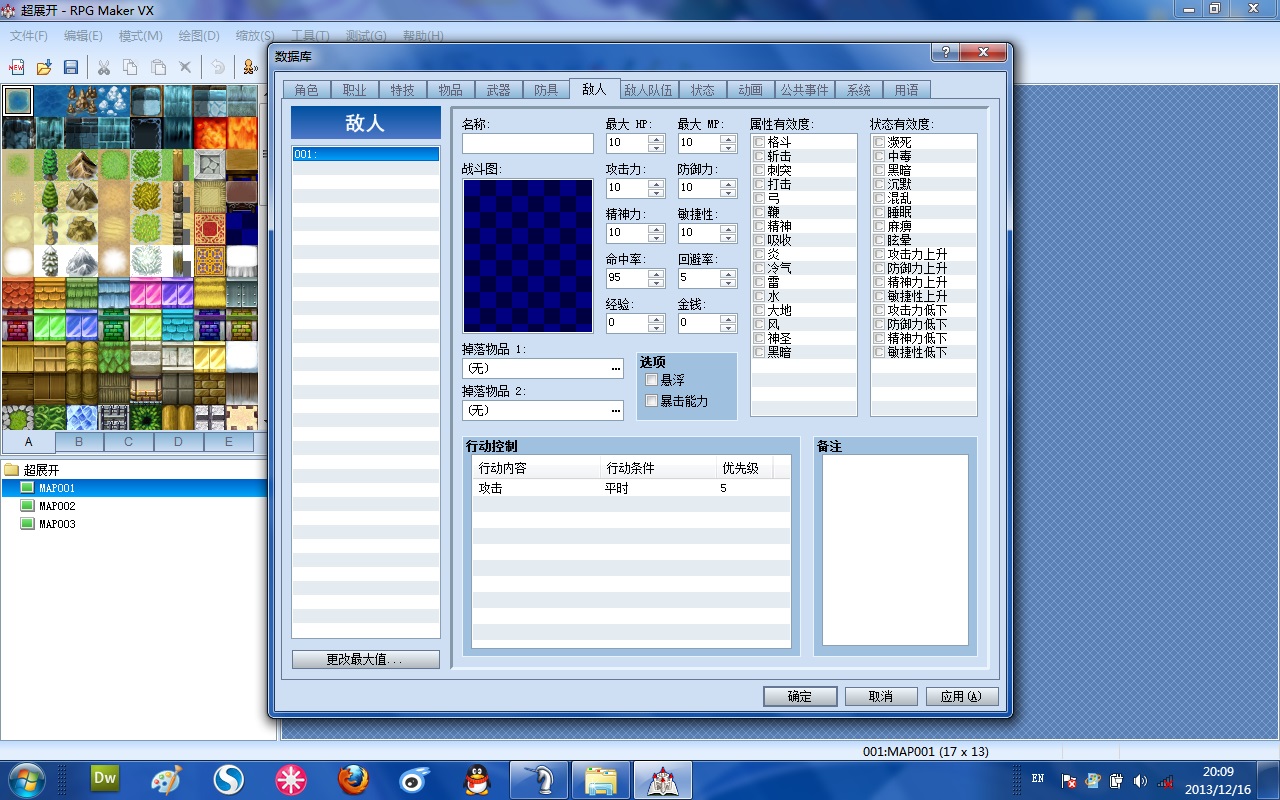Open the 掉落物品 1 selector button
The image size is (1280, 800).
click(616, 369)
